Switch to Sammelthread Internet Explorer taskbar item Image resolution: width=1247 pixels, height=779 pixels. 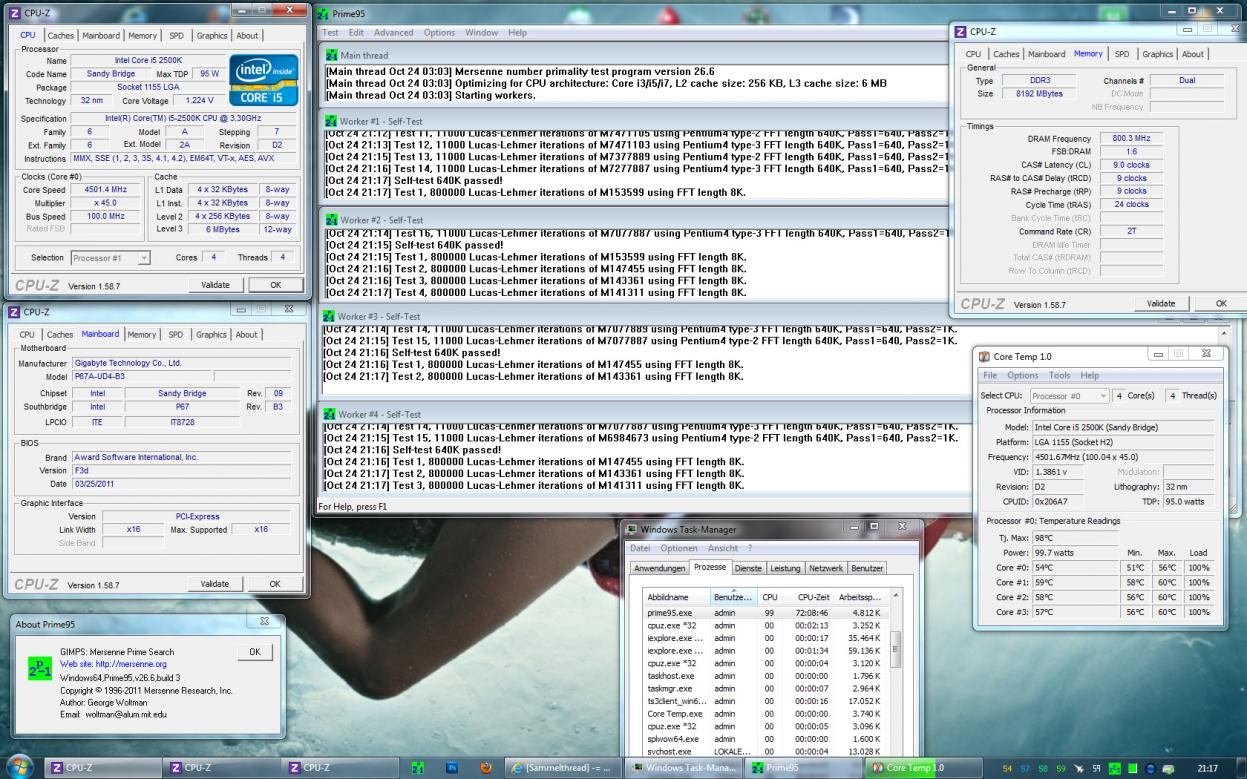click(x=562, y=767)
